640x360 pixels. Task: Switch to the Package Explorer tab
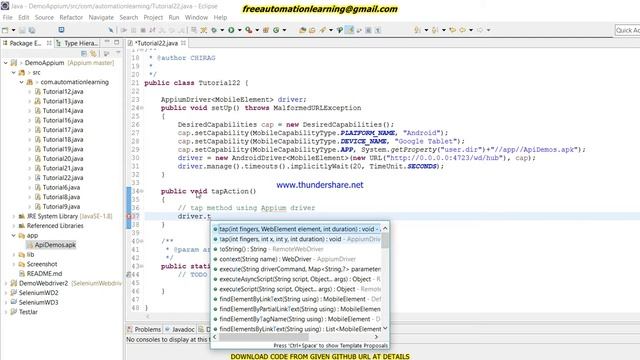pyautogui.click(x=24, y=43)
